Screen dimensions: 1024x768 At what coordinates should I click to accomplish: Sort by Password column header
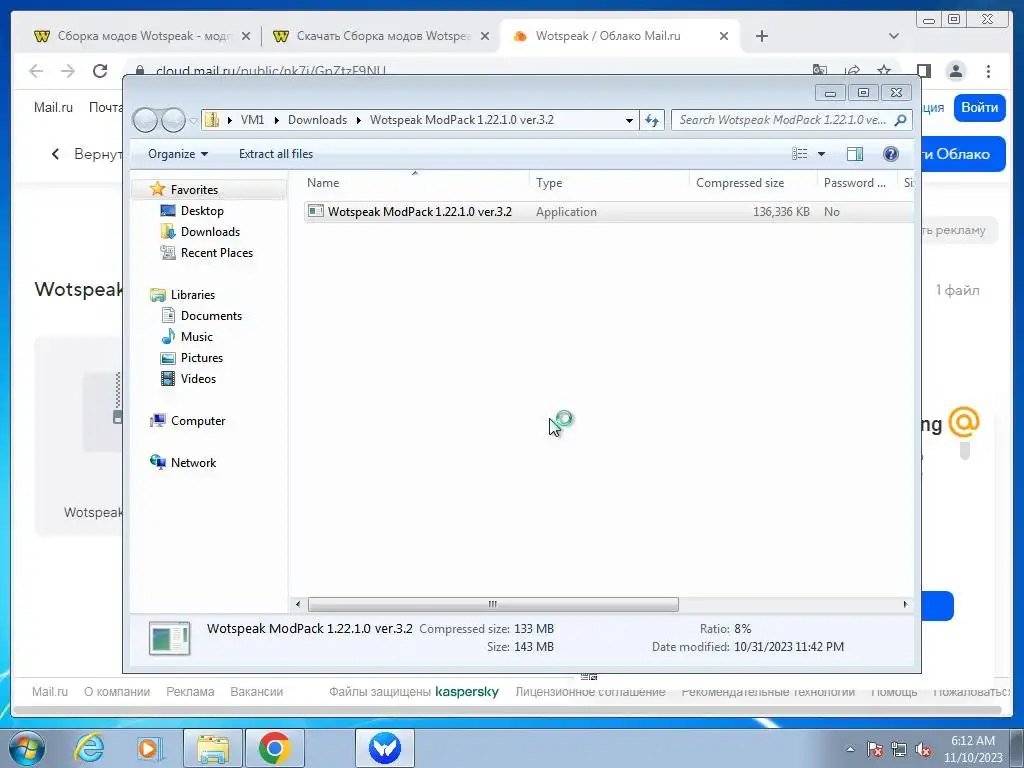[x=856, y=183]
